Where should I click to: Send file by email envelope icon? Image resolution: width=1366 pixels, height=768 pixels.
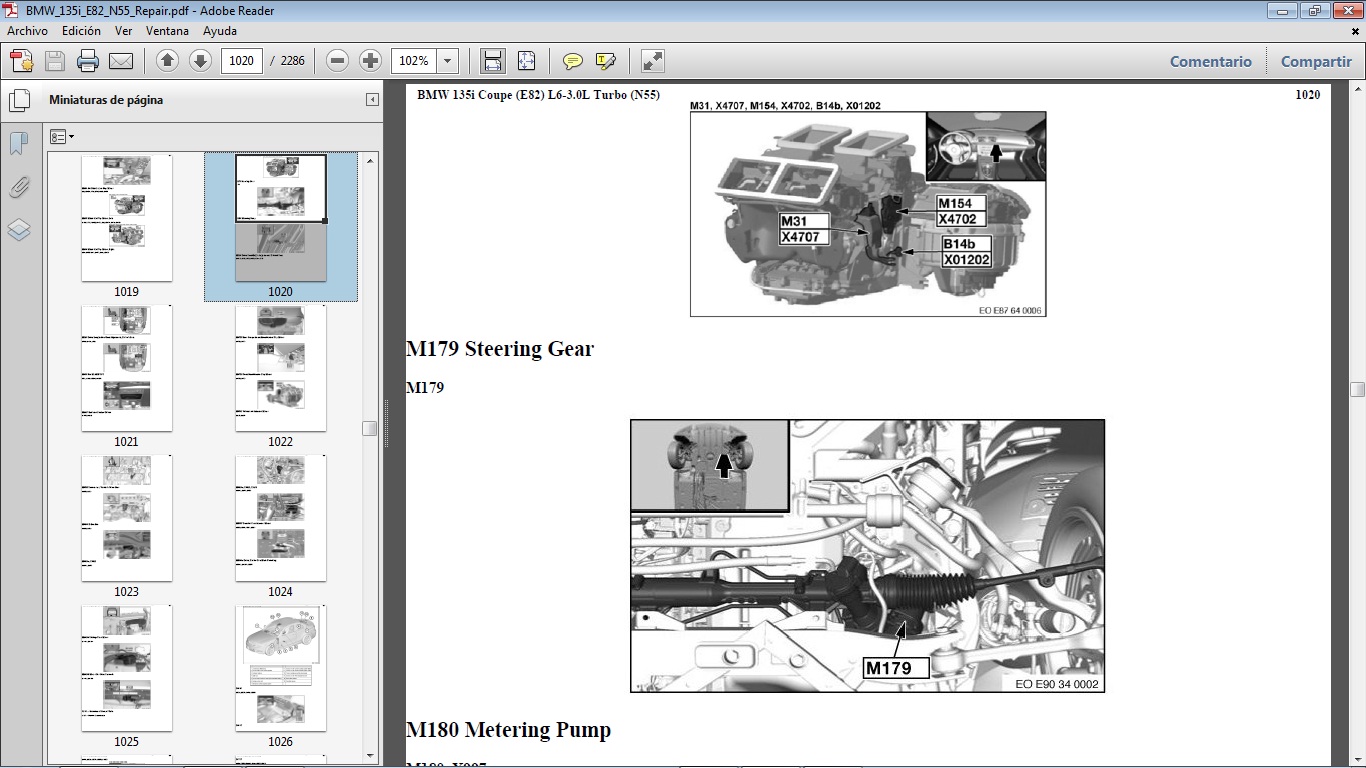[x=121, y=61]
